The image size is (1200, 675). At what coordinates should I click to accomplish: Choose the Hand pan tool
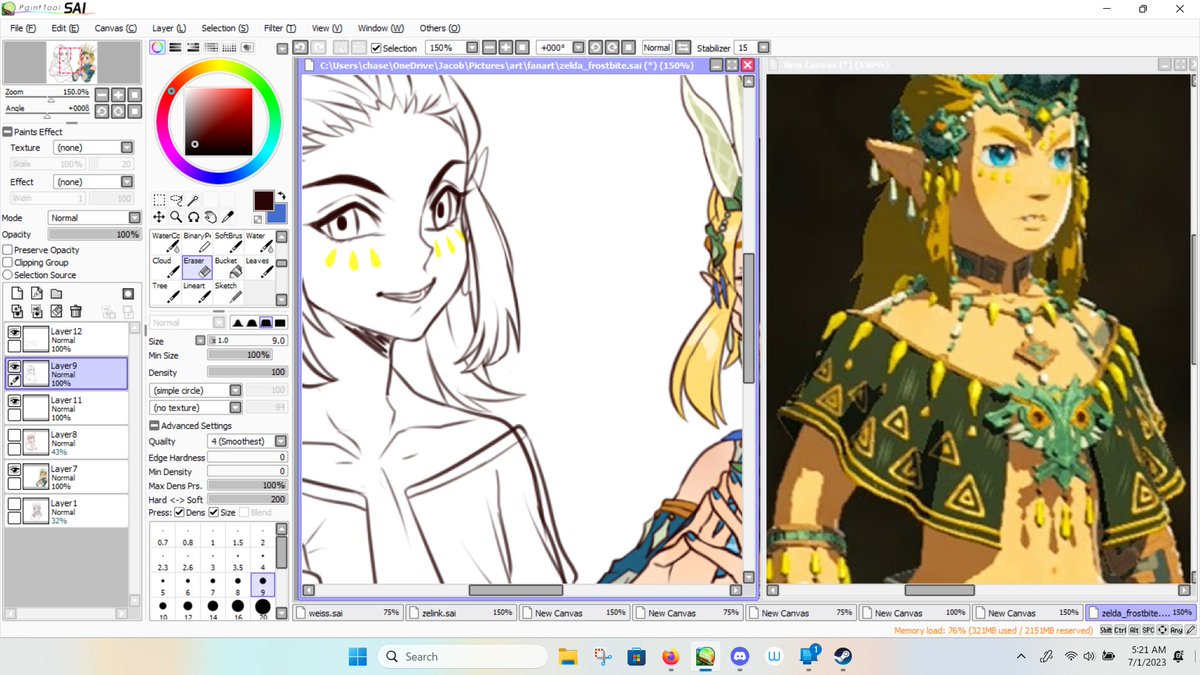click(x=210, y=216)
